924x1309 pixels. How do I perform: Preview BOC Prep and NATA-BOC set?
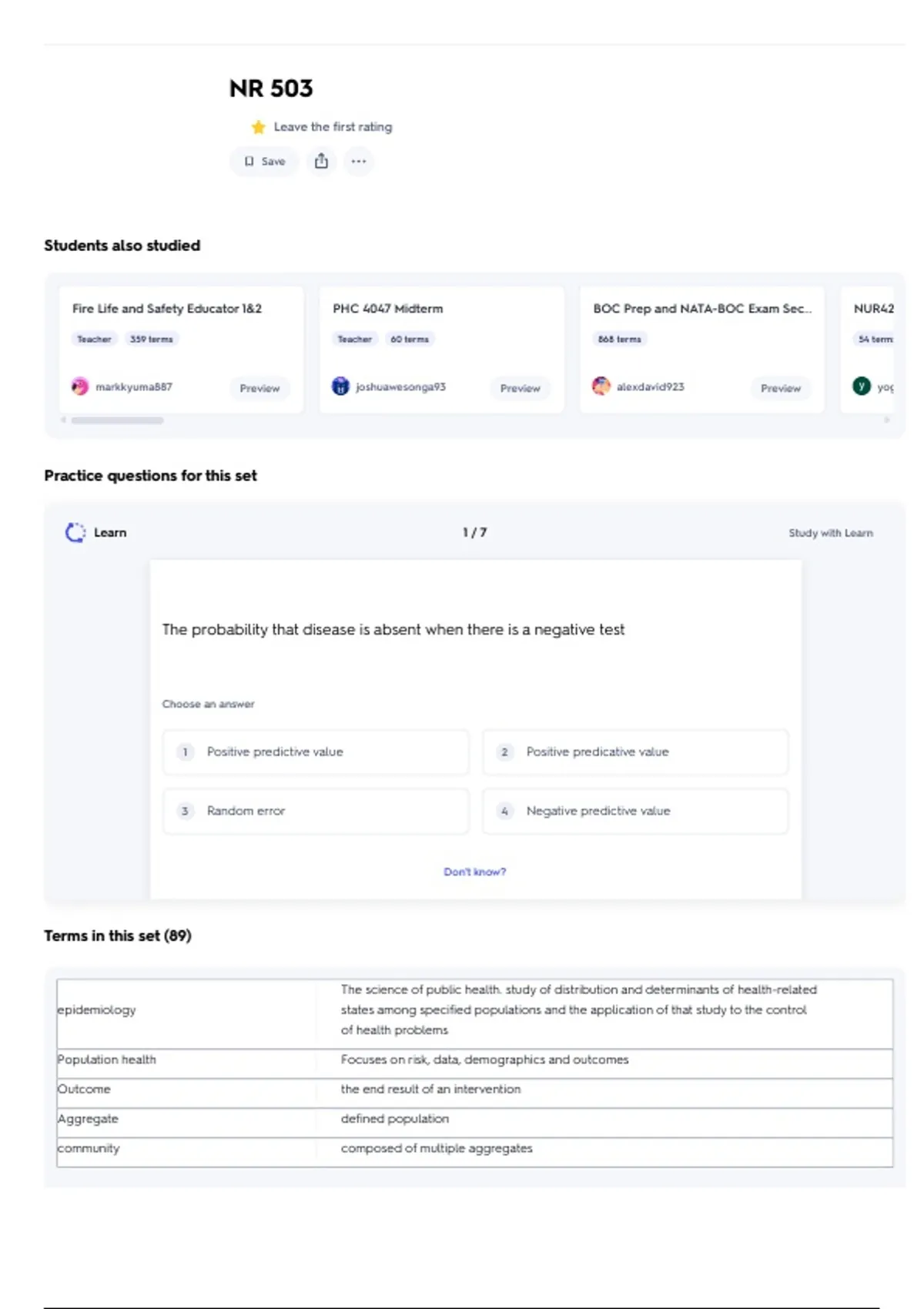click(x=780, y=388)
